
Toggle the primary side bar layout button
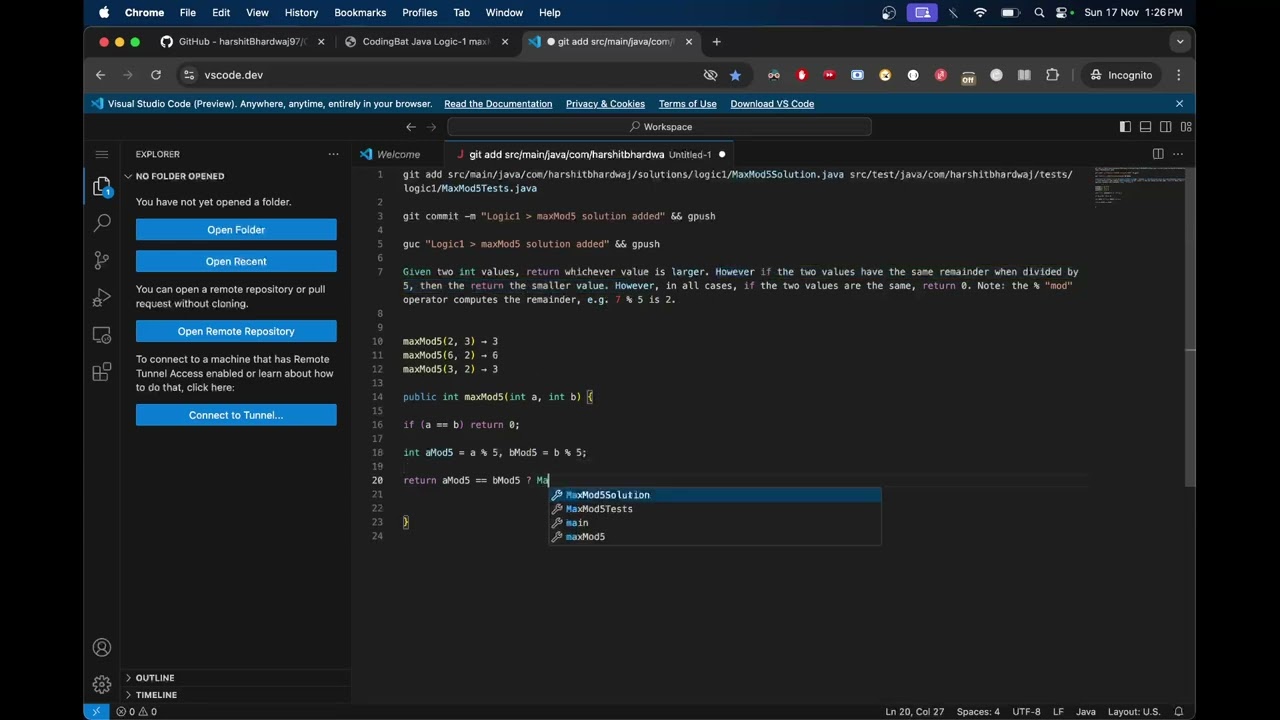[x=1125, y=127]
